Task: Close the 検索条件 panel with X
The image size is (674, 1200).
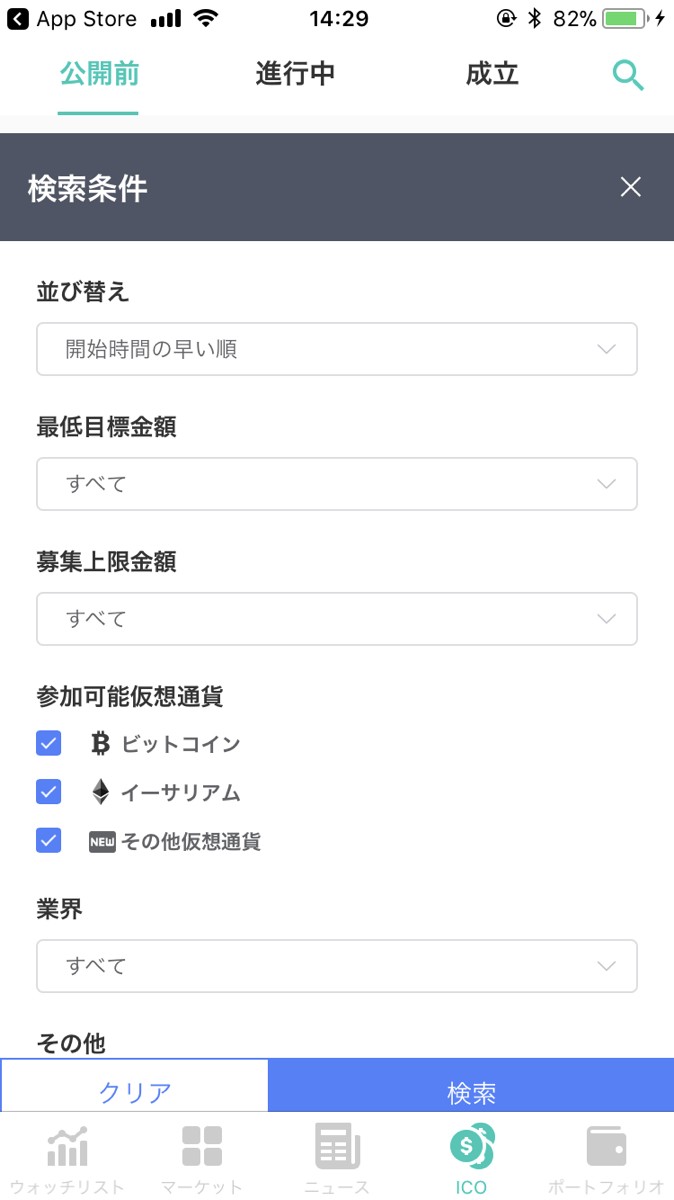Action: [x=630, y=187]
